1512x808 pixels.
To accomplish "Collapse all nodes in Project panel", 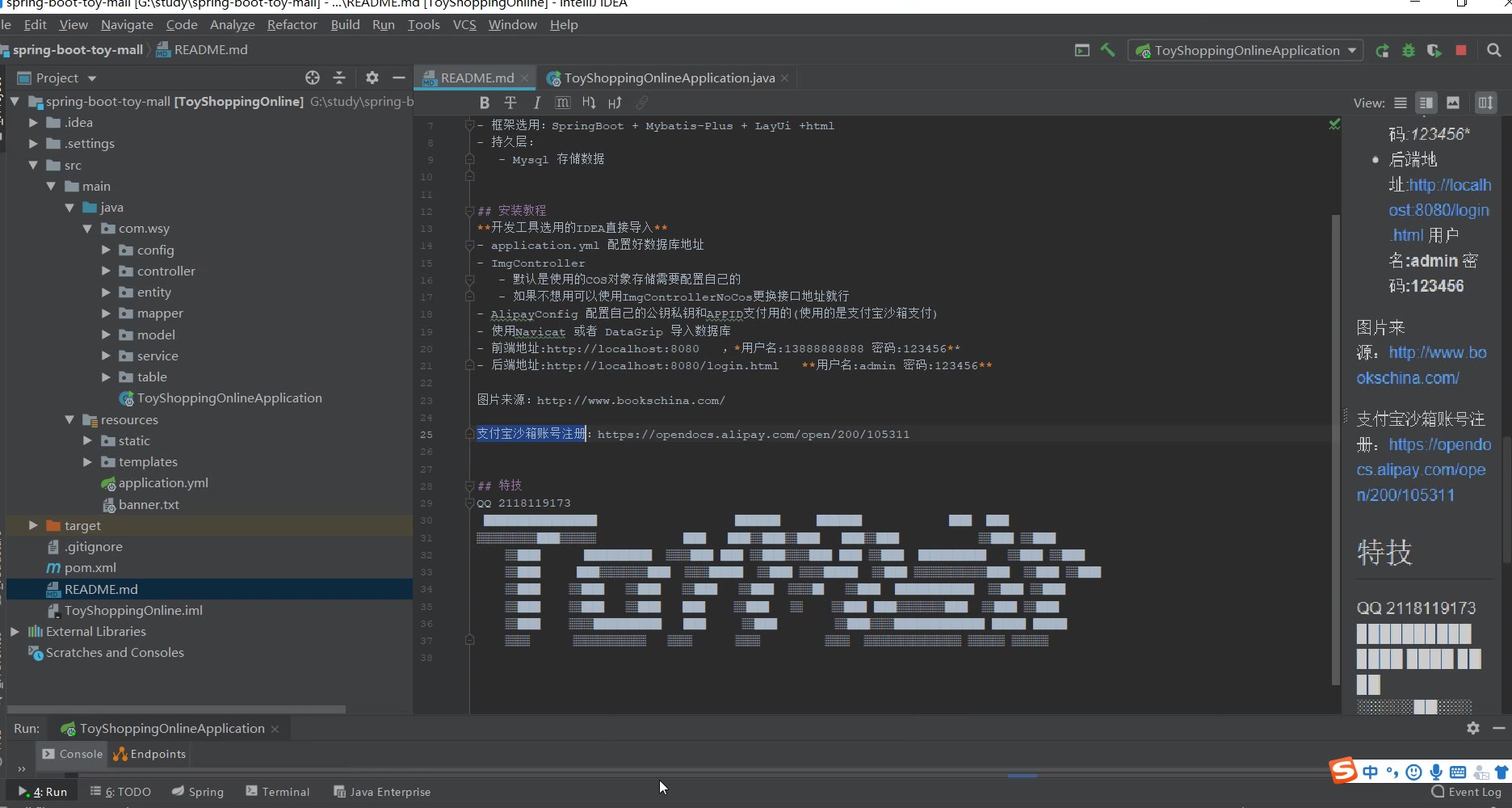I will click(339, 78).
